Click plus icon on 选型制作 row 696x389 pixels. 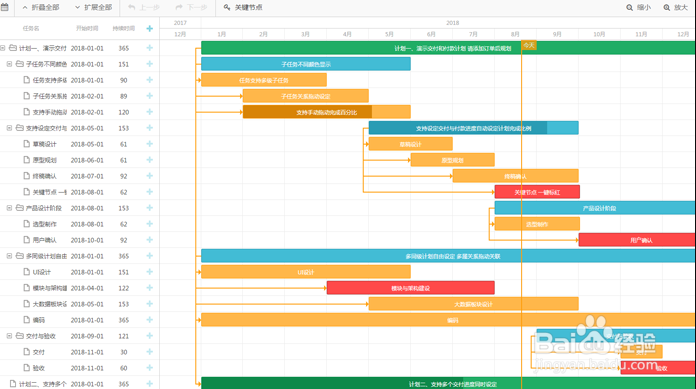tap(150, 224)
